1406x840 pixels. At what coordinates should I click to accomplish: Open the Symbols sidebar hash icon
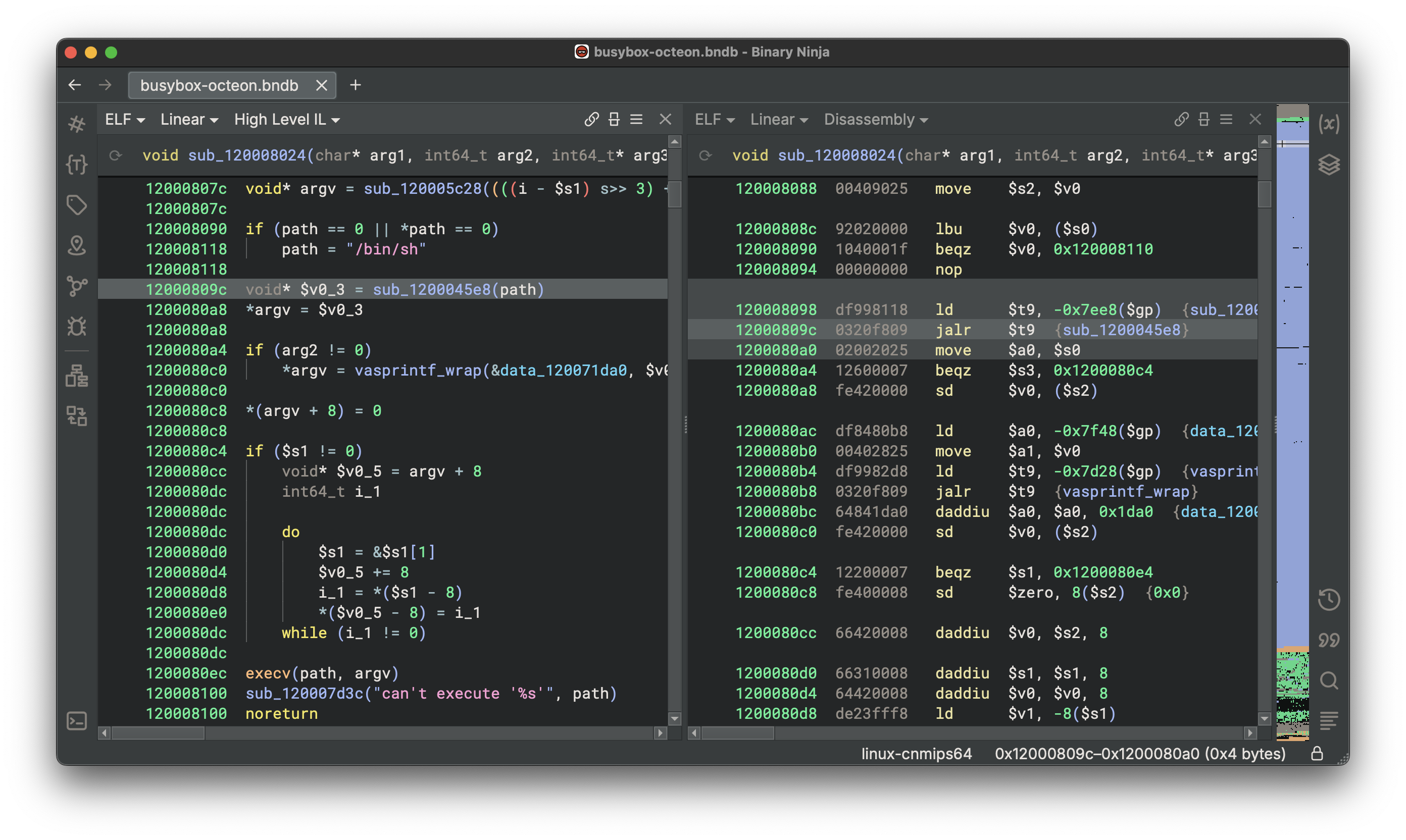(x=76, y=123)
